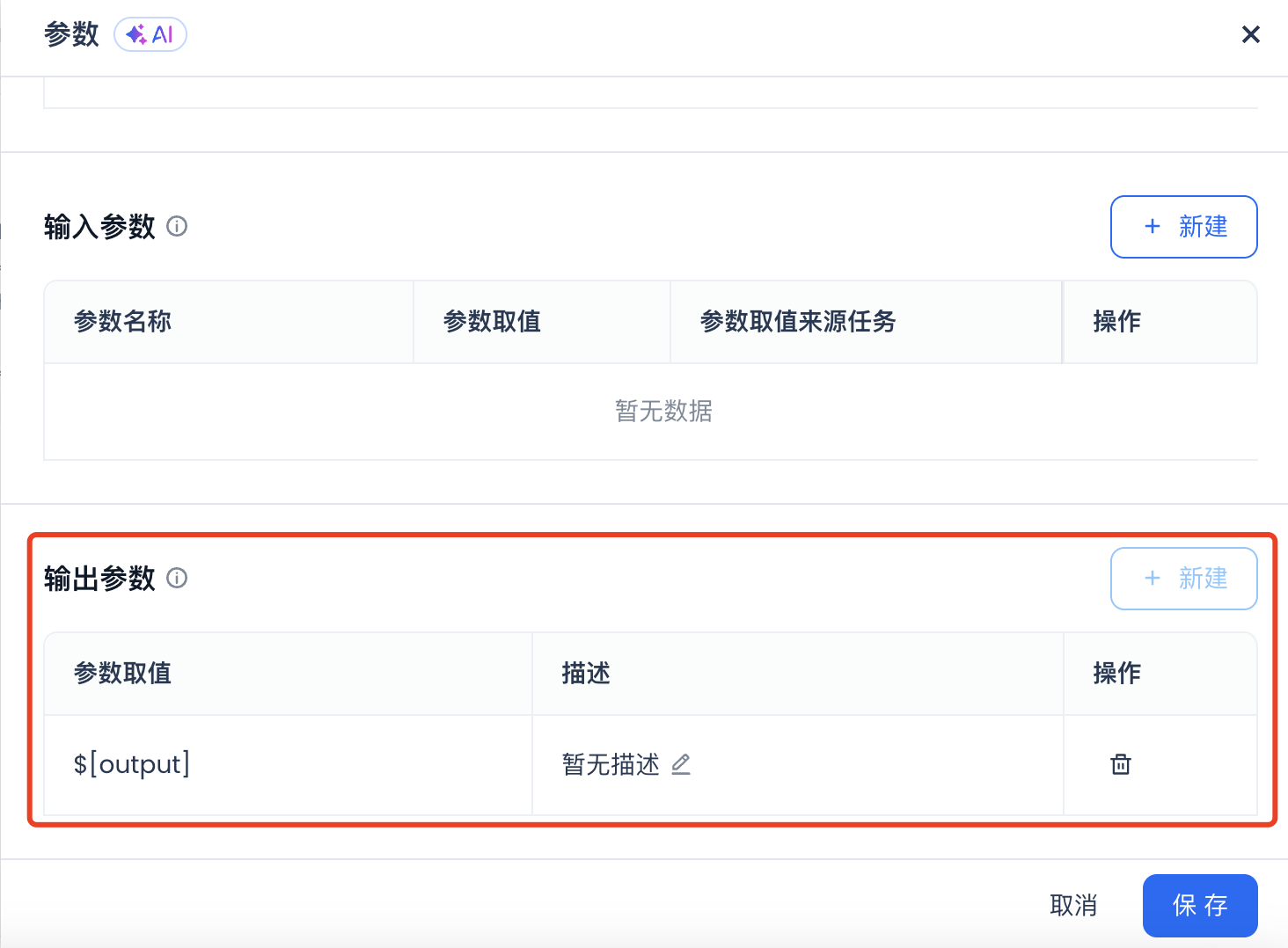Select the $[output] value cell
Viewport: 1288px width, 948px height.
[x=288, y=764]
